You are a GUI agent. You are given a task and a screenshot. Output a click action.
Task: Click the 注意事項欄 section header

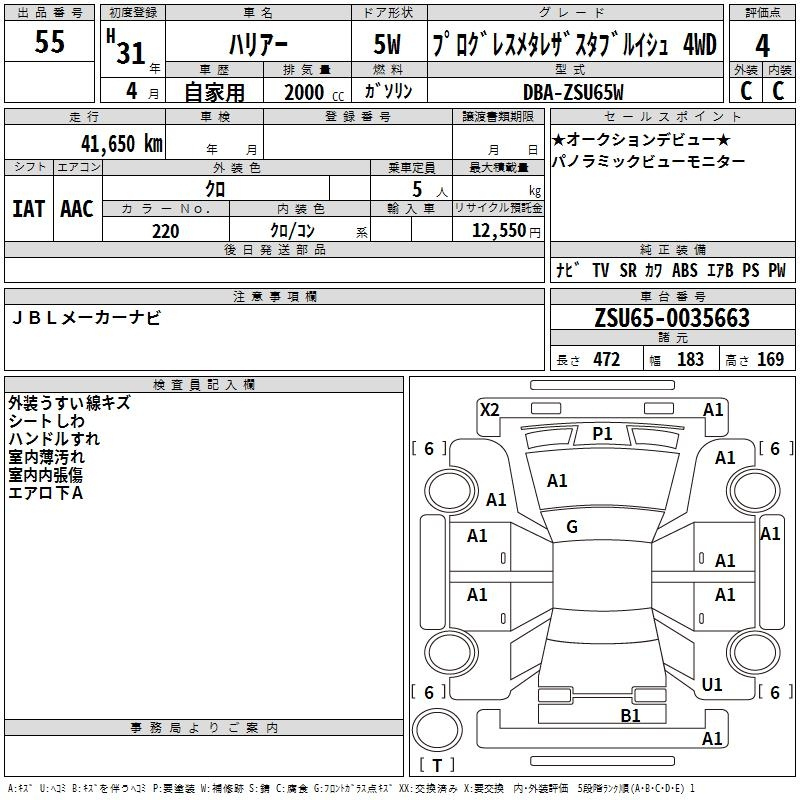pos(274,296)
